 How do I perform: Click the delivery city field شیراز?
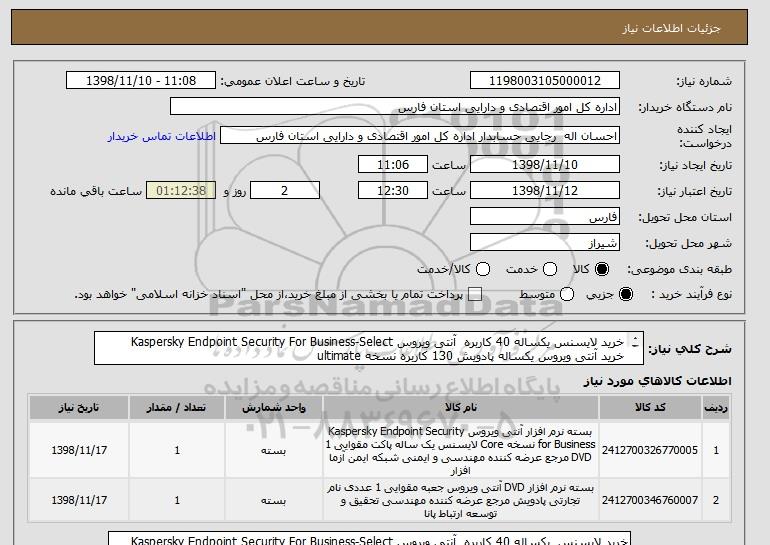click(545, 243)
